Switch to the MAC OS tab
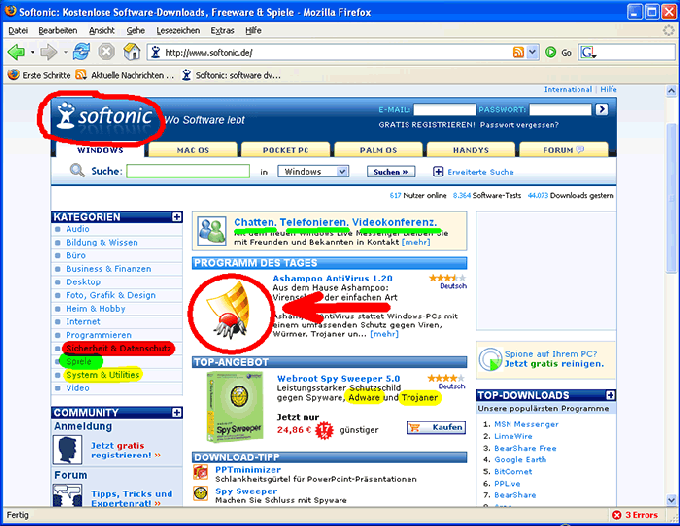Screen dimensions: 680x526 [x=193, y=150]
